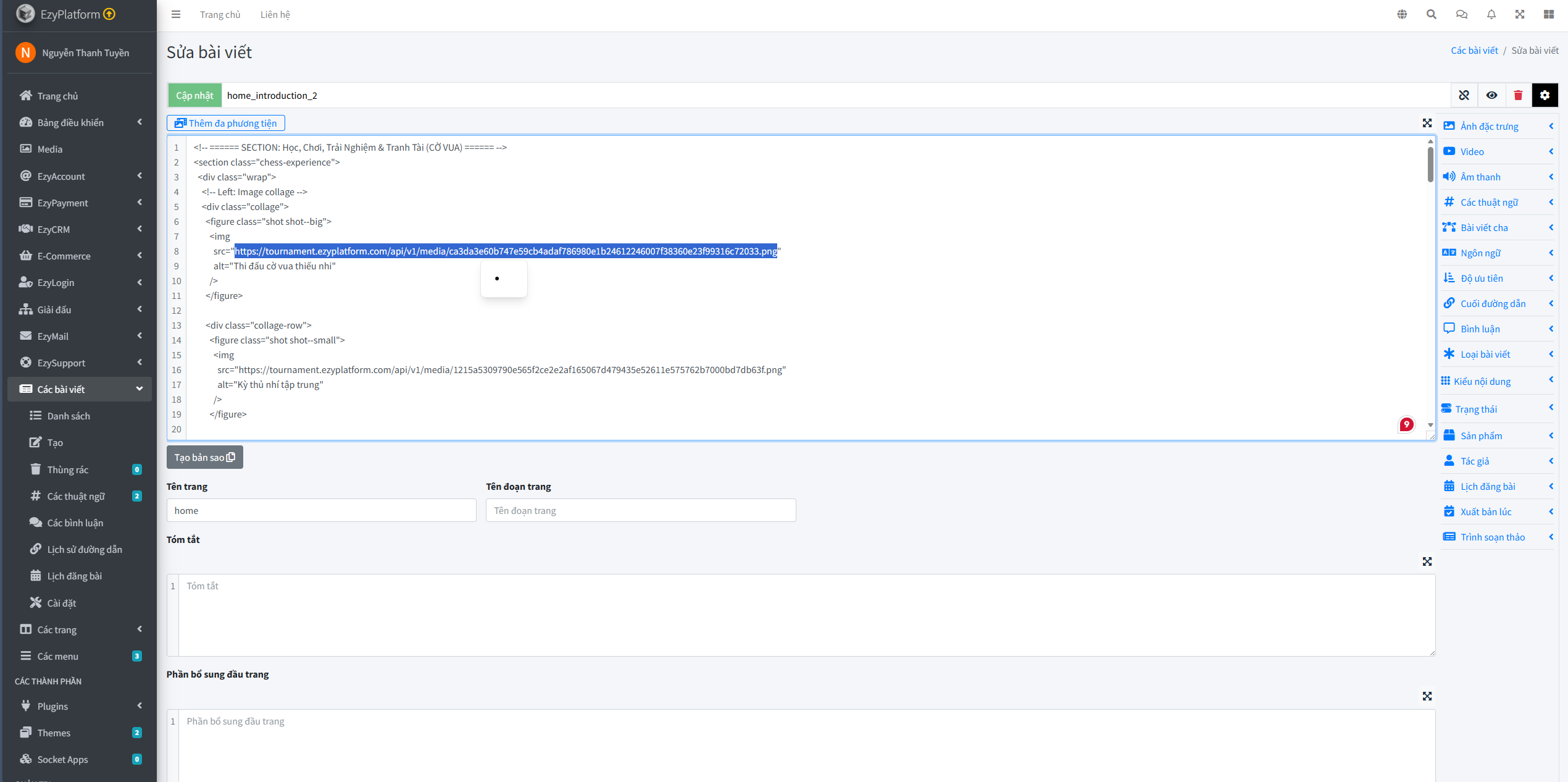This screenshot has width=1568, height=782.
Task: Click the unlink icon in post toolbar
Action: pos(1464,95)
